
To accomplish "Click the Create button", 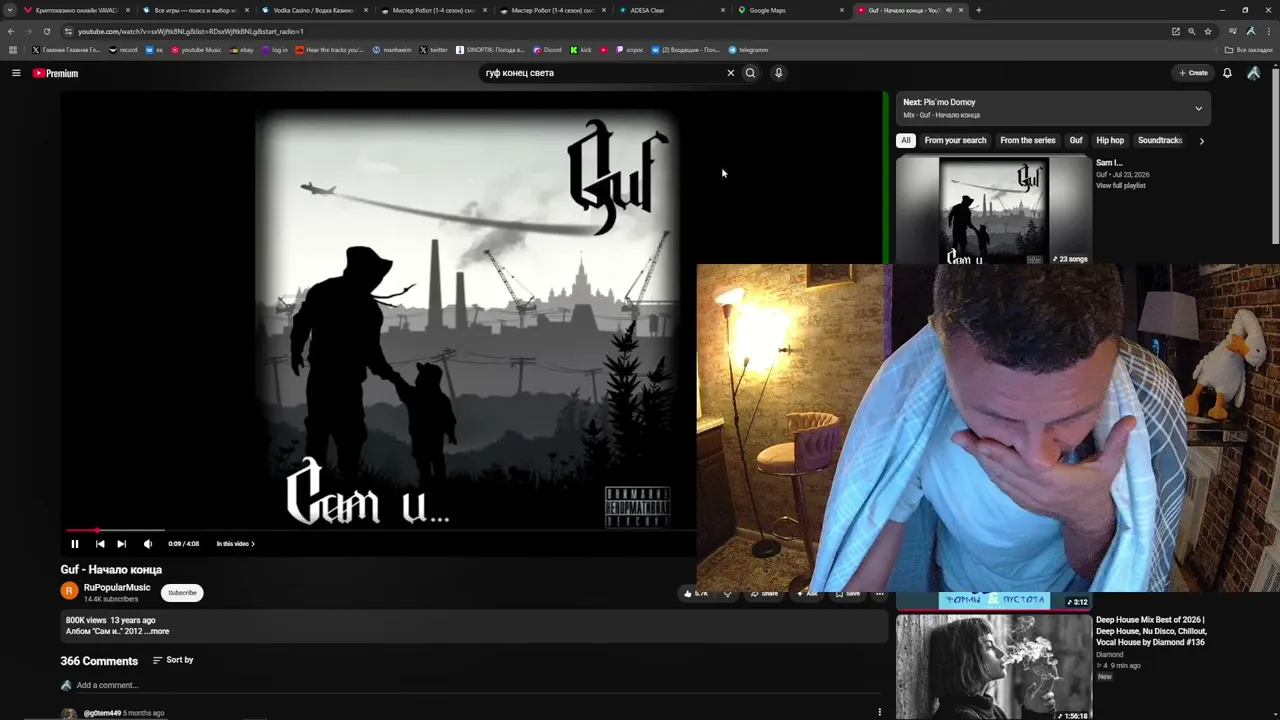I will [1193, 73].
